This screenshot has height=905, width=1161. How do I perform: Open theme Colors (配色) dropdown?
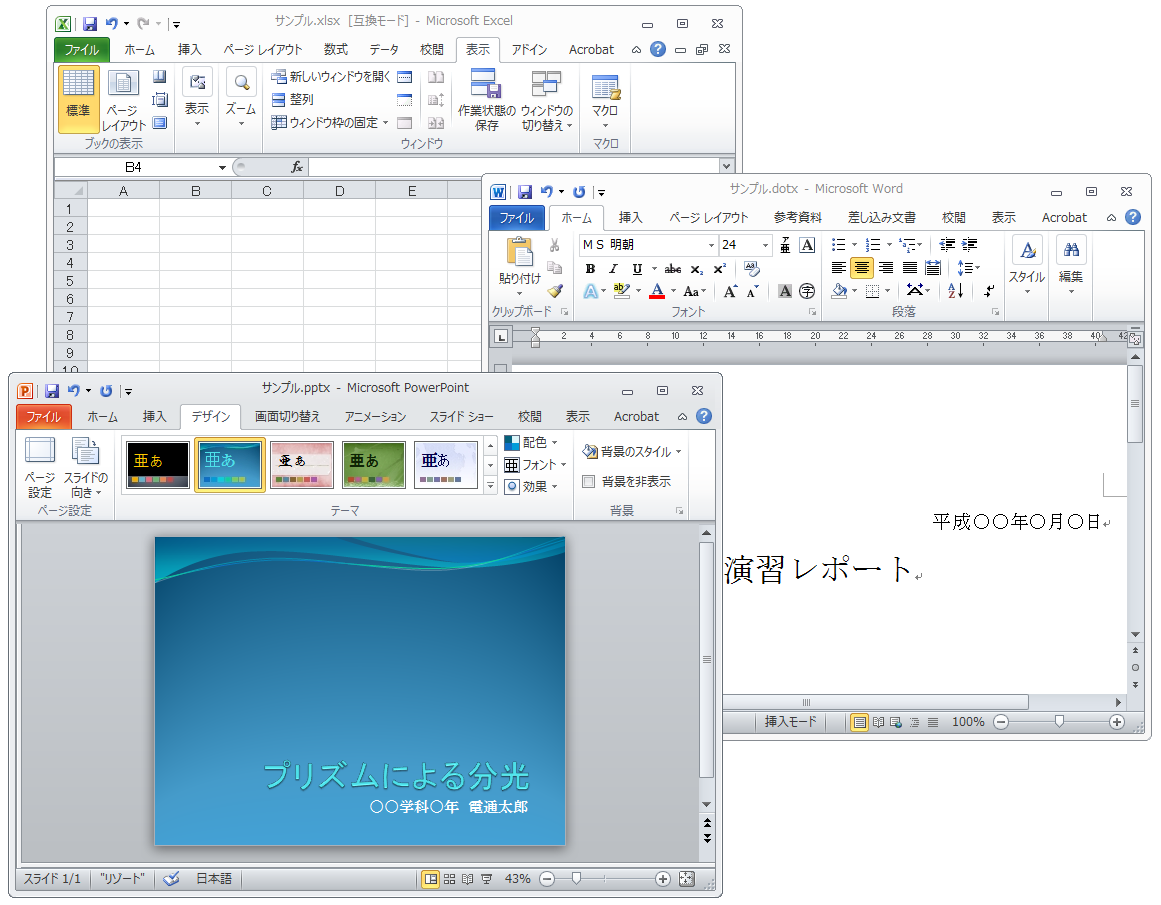click(531, 442)
